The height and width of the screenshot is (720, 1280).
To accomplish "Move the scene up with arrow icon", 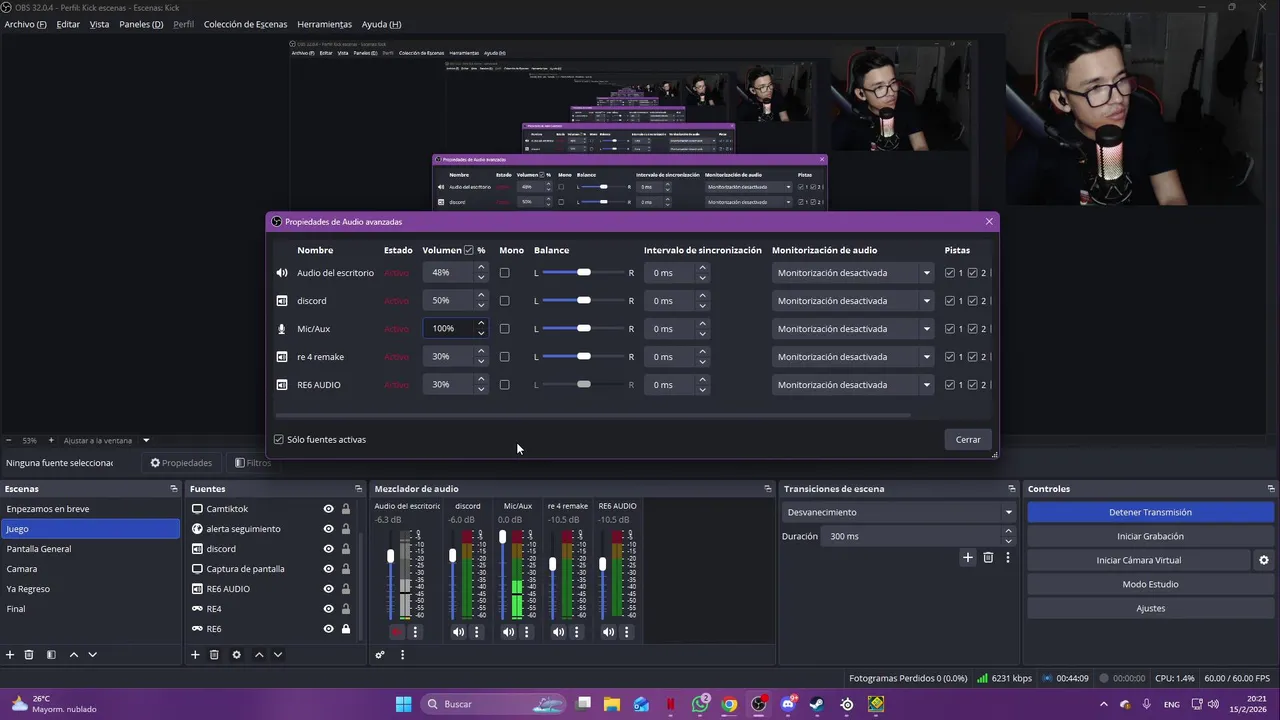I will (x=74, y=655).
